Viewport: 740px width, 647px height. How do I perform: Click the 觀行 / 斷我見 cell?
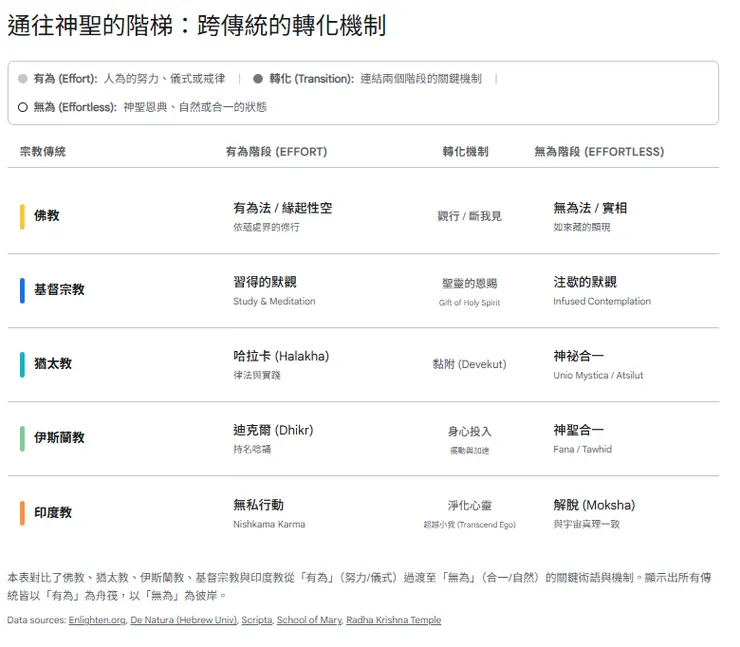469,216
